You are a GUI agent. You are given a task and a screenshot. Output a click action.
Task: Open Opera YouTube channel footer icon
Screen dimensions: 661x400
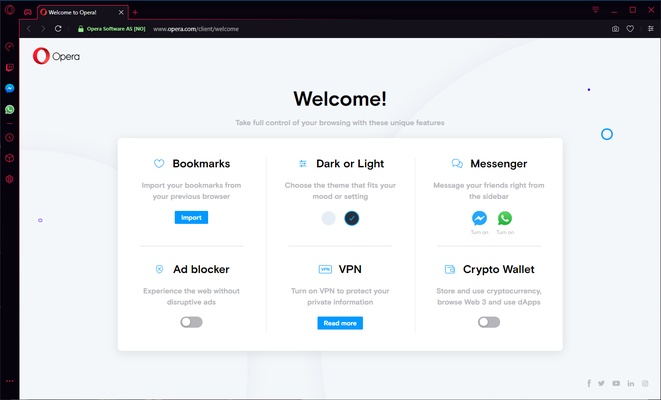coord(616,383)
